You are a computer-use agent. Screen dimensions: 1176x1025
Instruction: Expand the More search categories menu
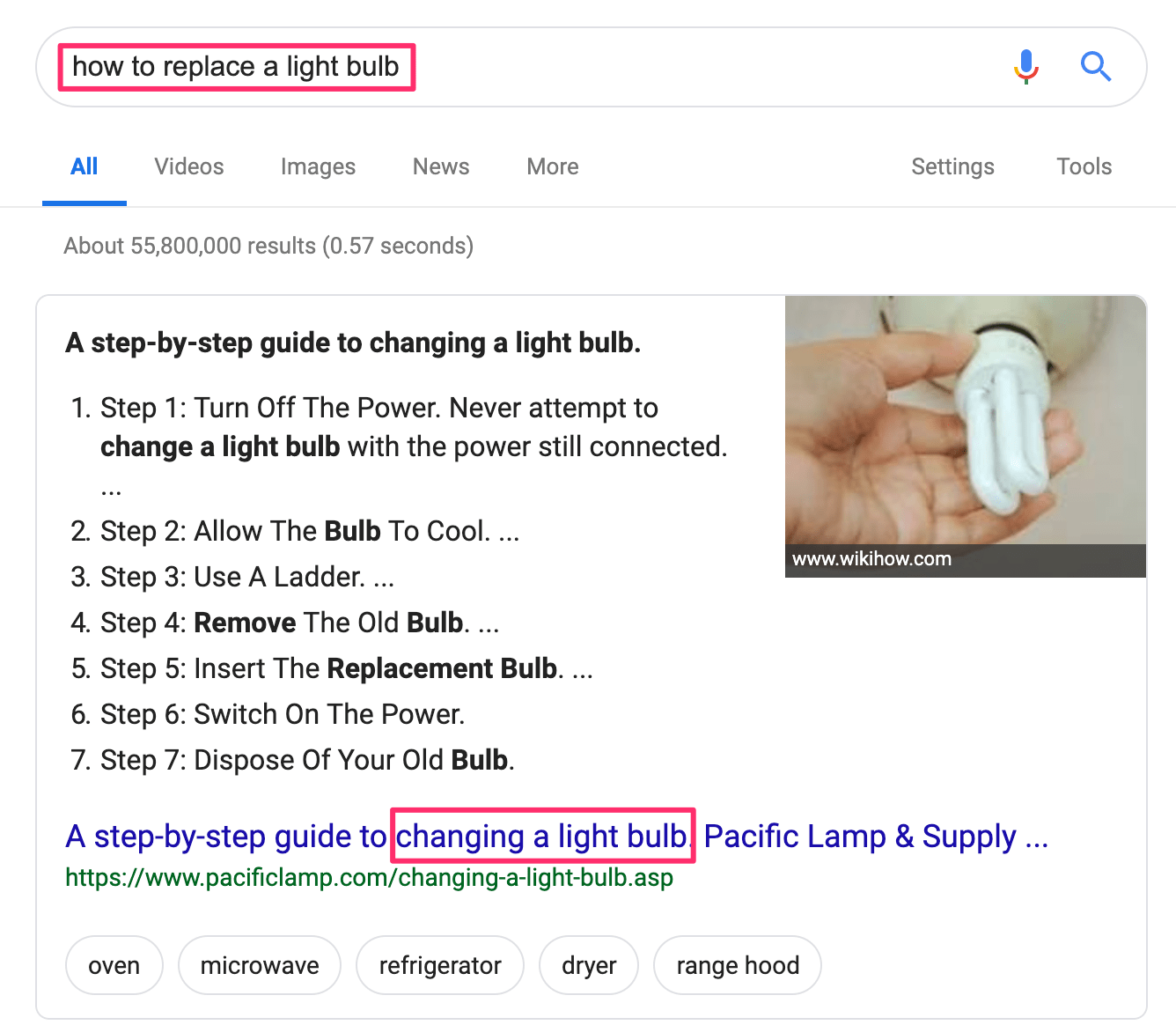[x=553, y=166]
